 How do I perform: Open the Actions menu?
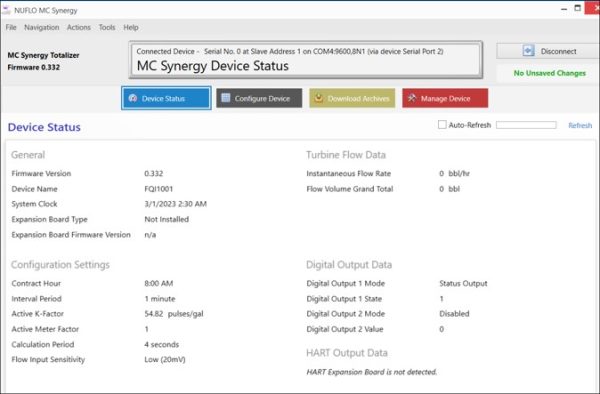(x=79, y=27)
